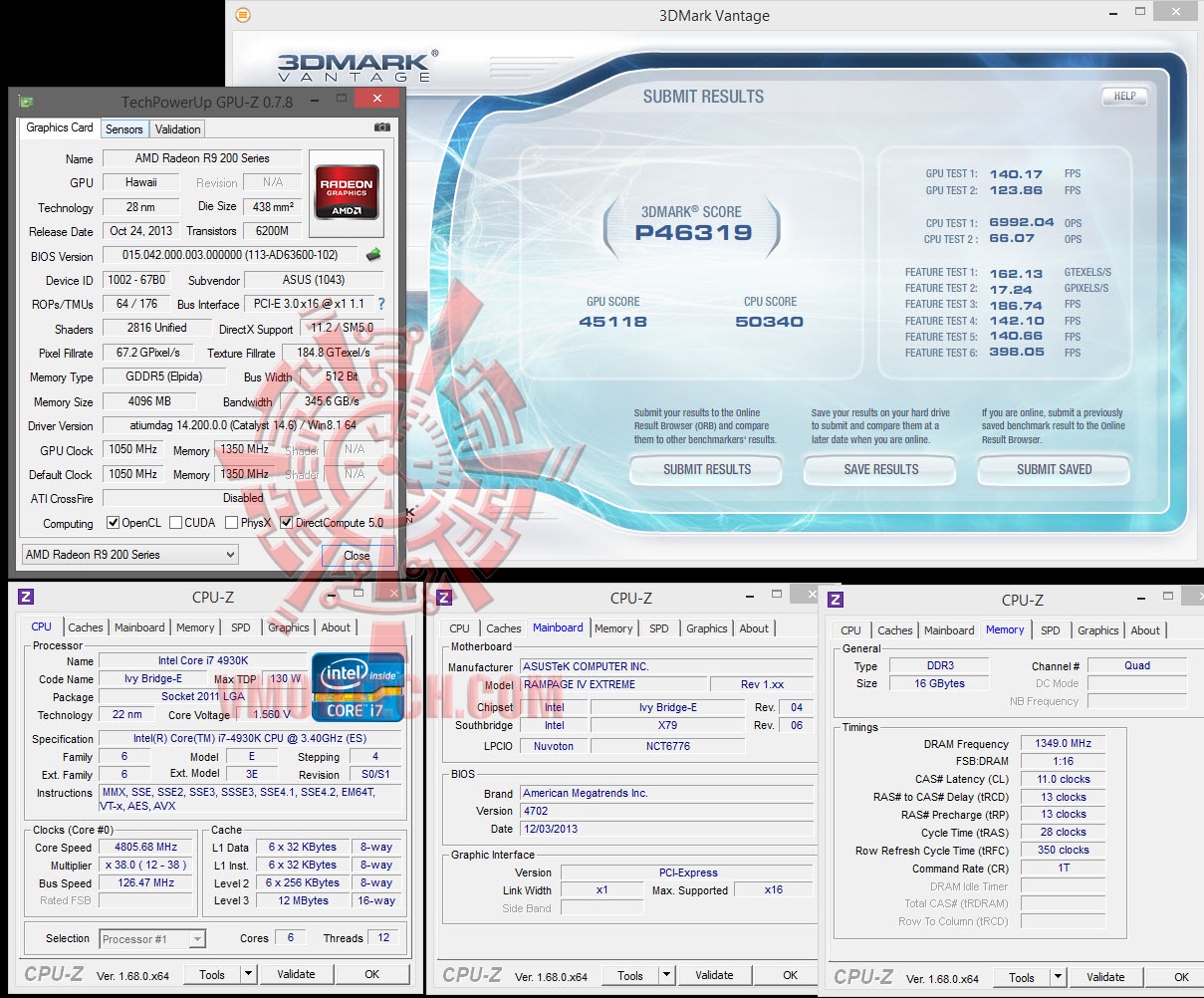
Task: Click the Intel Core i7 badge logo
Action: (358, 687)
